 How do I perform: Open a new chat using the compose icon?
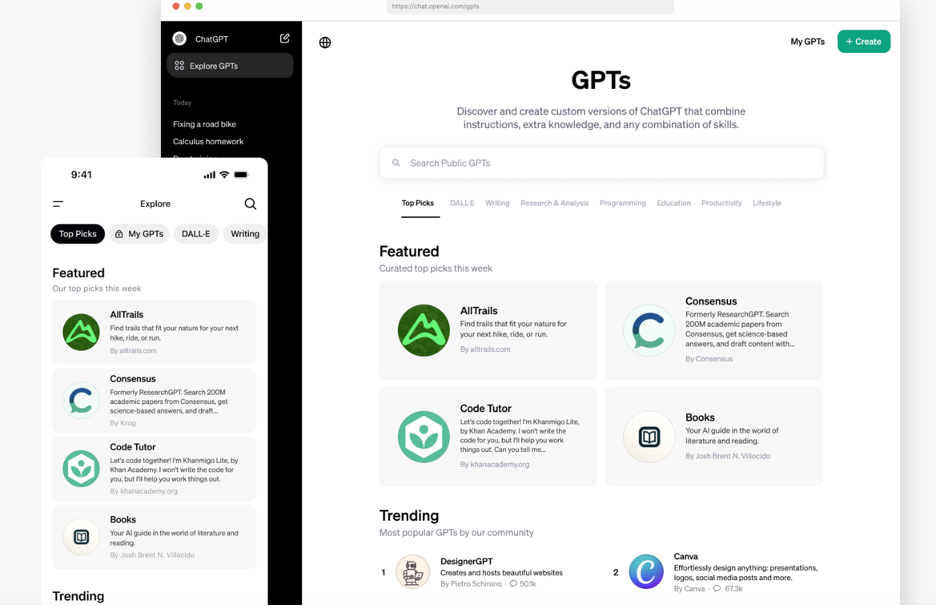(x=284, y=38)
